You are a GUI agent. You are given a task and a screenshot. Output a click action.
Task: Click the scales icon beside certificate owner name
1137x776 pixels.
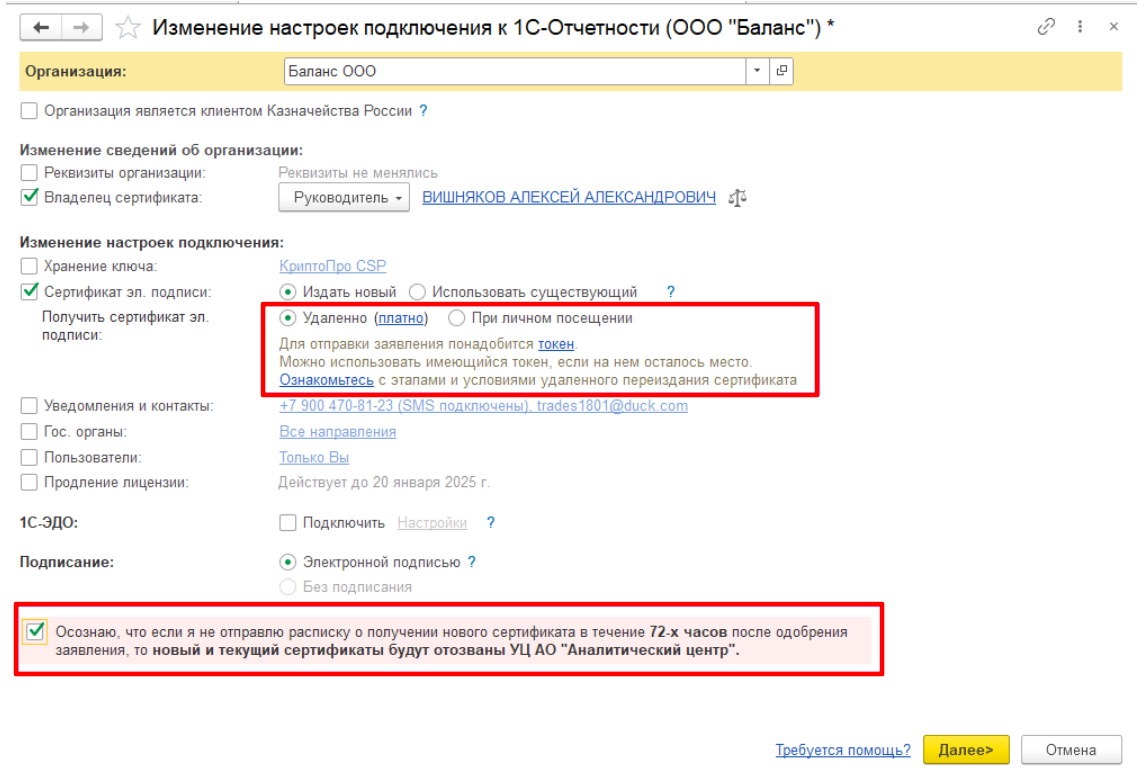point(737,197)
